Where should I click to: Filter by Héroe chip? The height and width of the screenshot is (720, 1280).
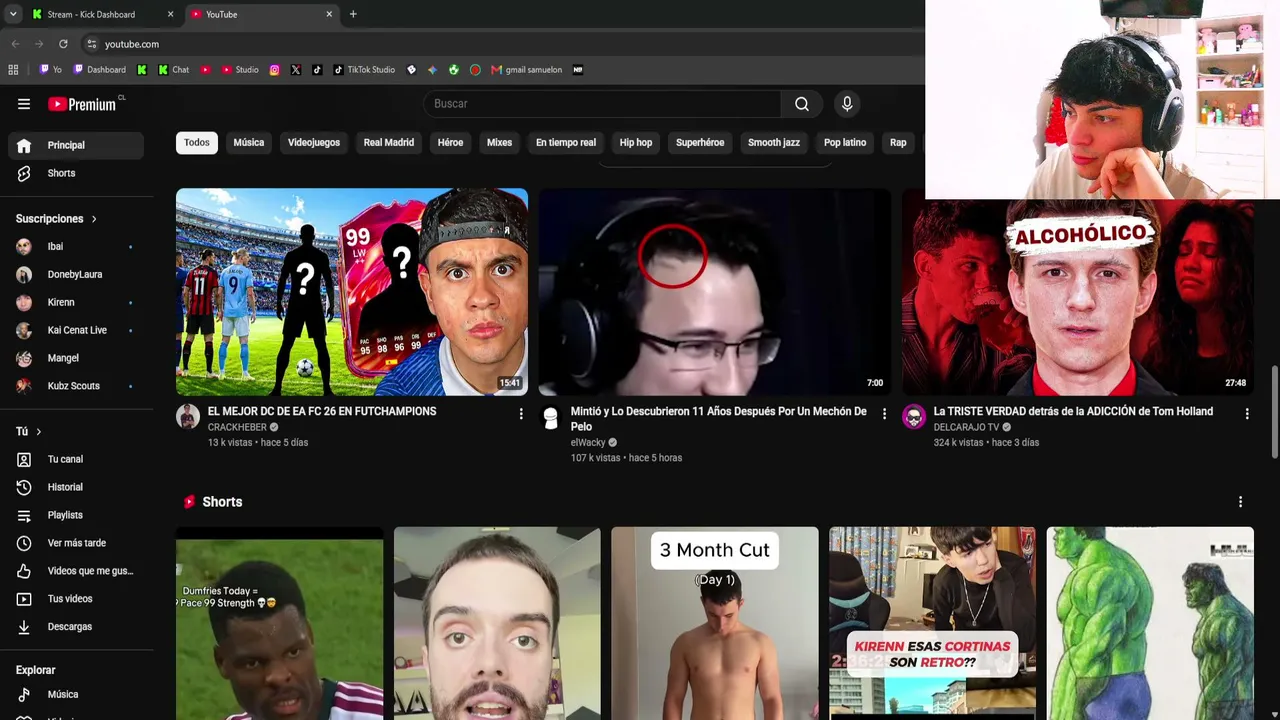click(x=450, y=143)
